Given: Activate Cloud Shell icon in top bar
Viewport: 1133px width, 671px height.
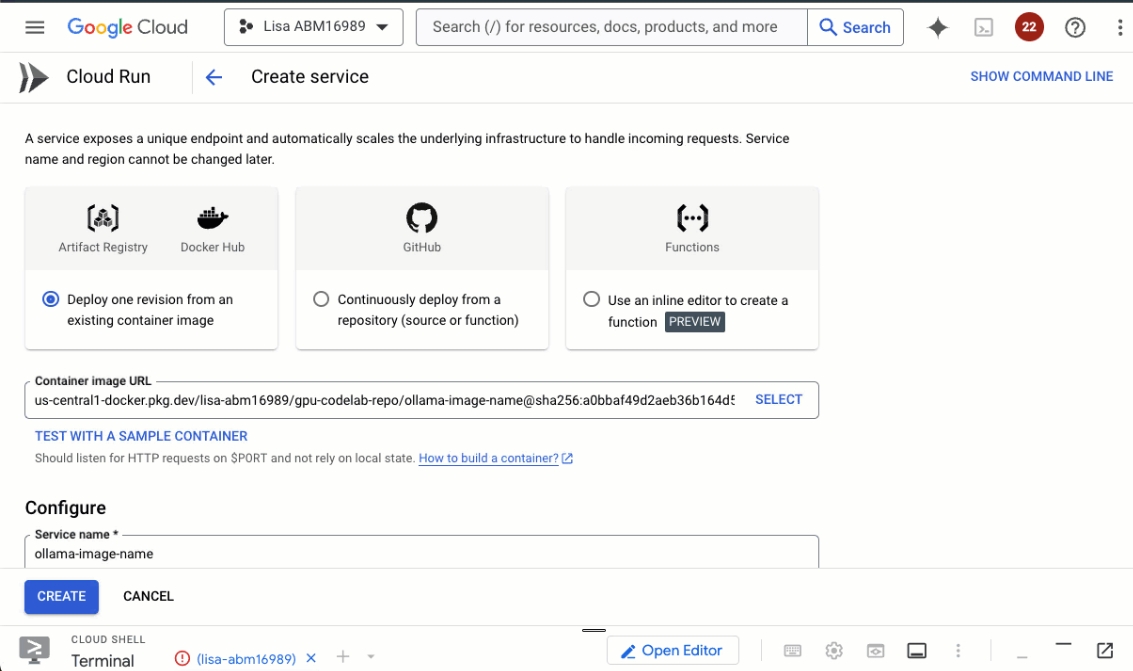Looking at the screenshot, I should point(983,27).
